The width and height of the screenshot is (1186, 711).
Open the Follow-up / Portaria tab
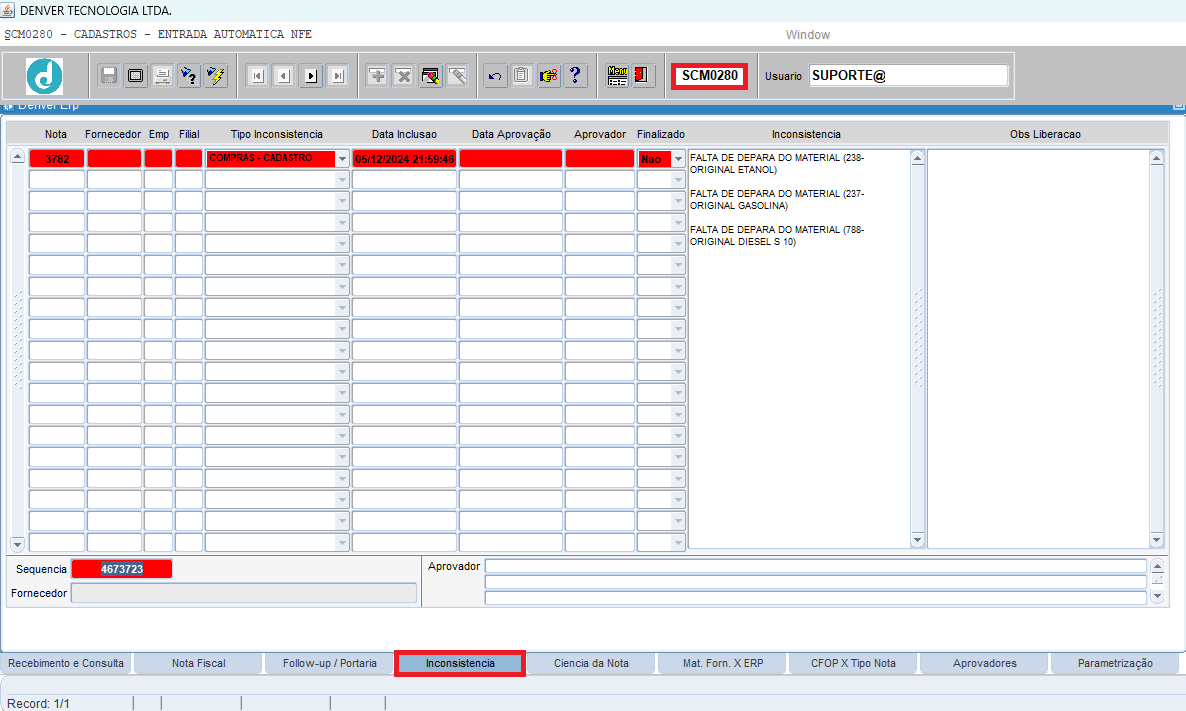[x=330, y=663]
